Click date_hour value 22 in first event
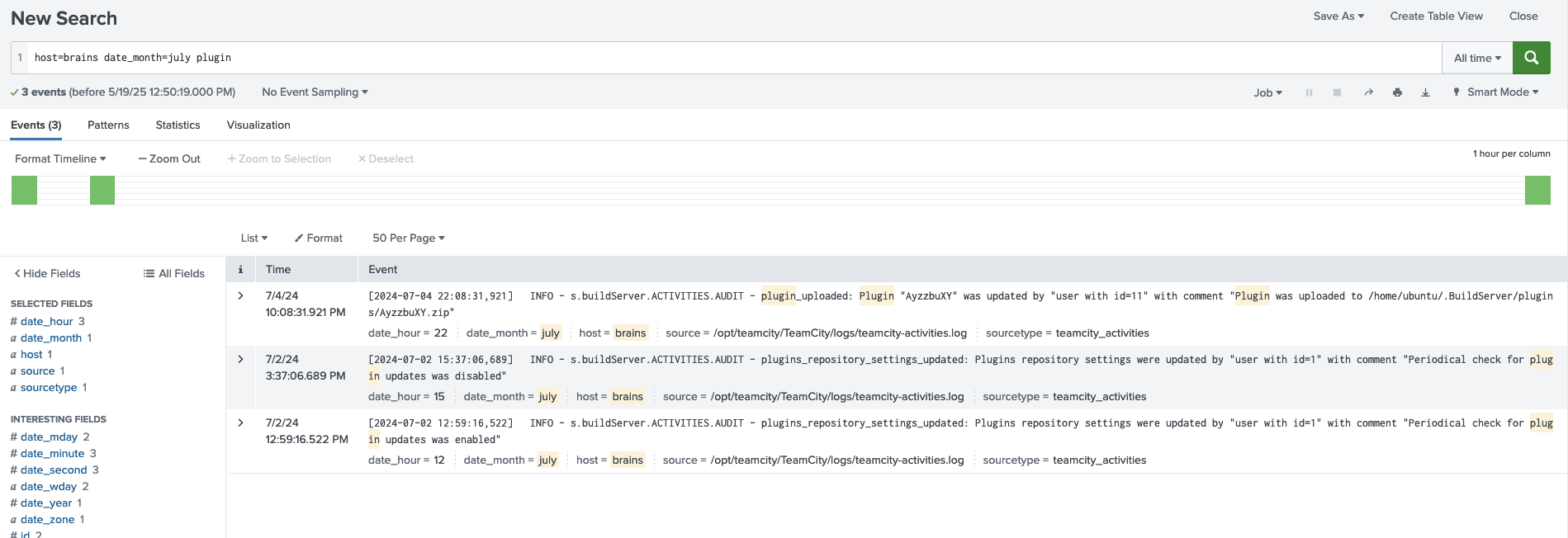The image size is (1568, 538). [441, 333]
